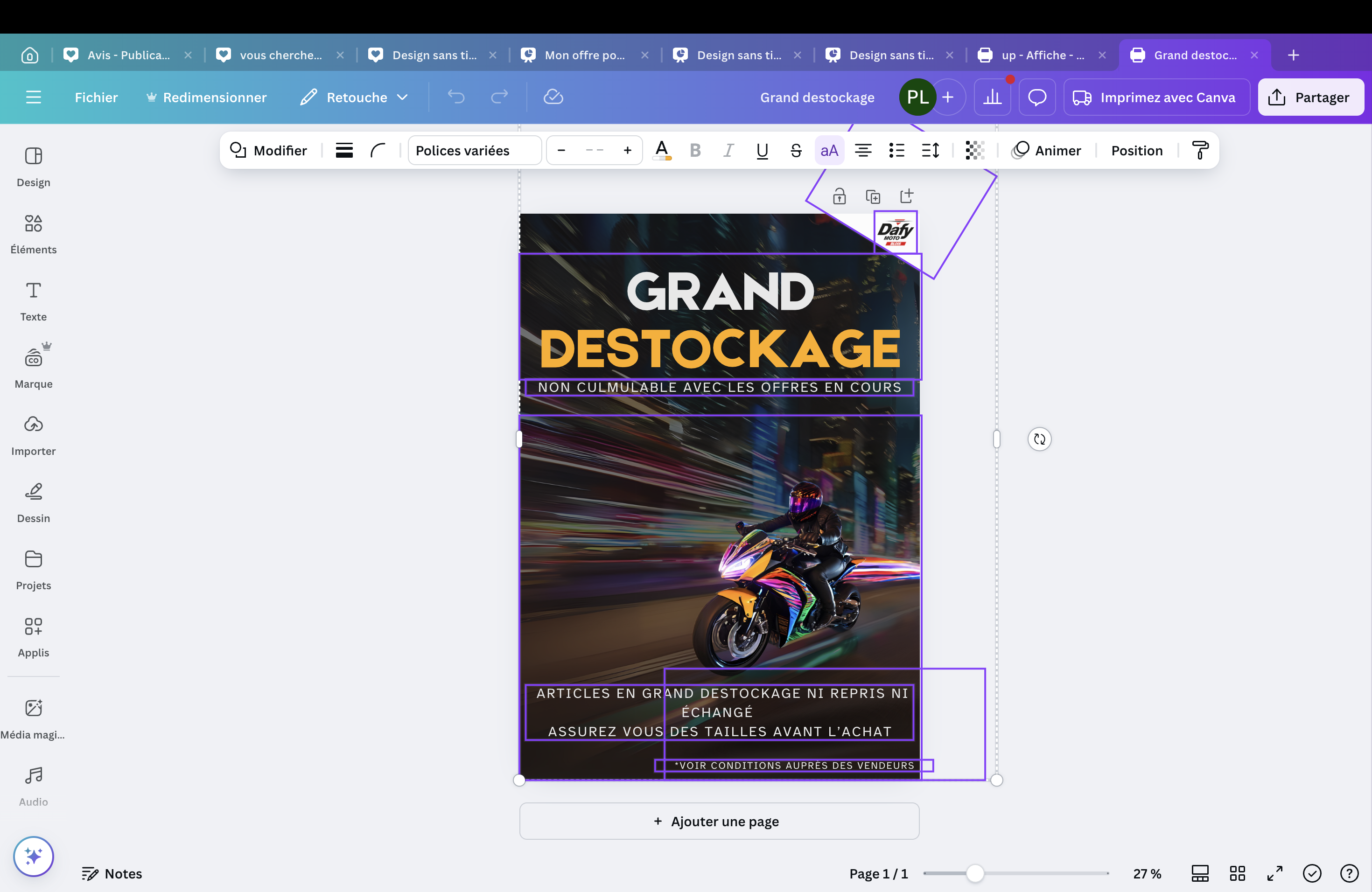
Task: Expand the Retouche mode dropdown
Action: click(355, 97)
